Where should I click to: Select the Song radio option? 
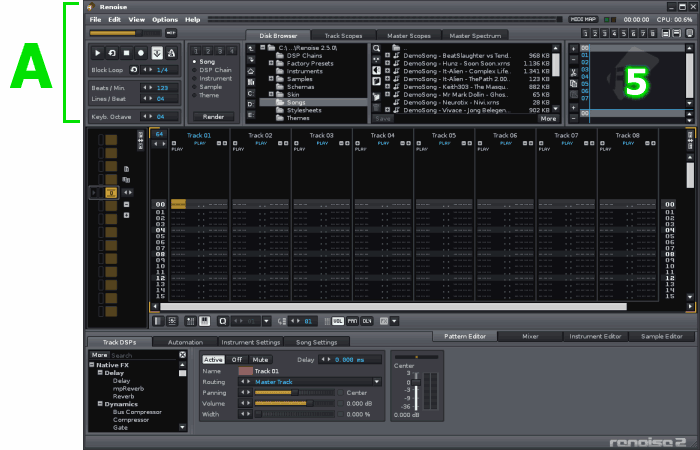[207, 62]
